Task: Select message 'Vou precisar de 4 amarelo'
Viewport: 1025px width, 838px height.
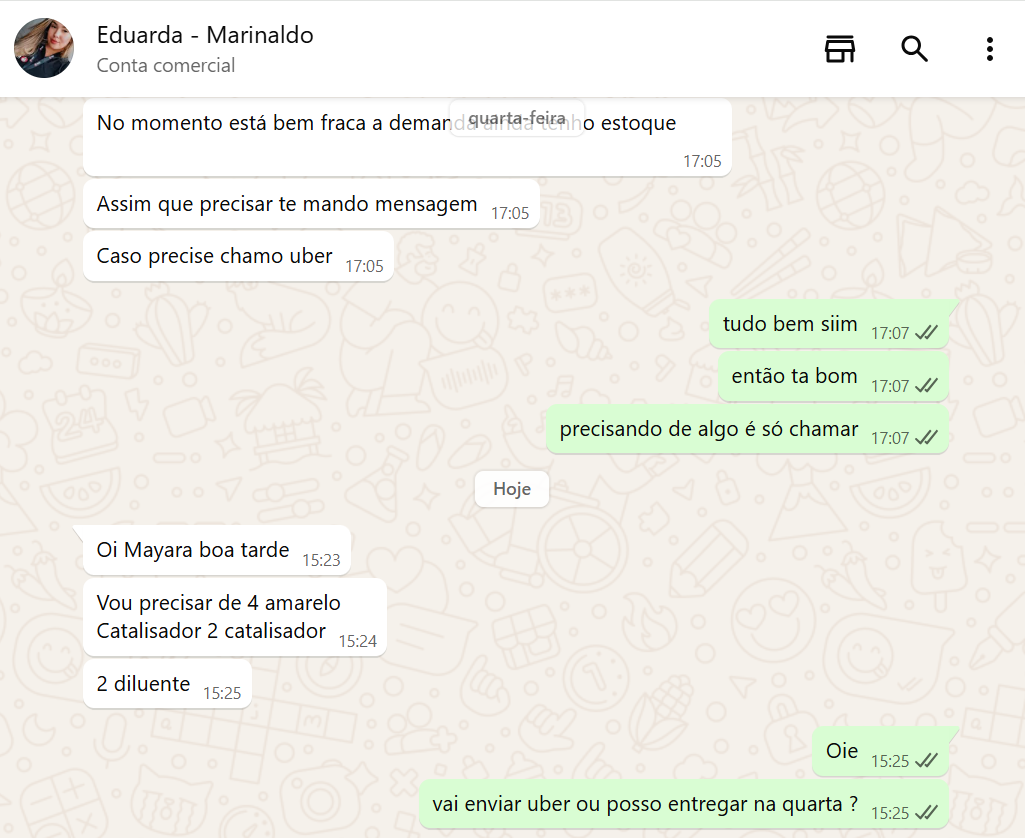Action: click(235, 617)
